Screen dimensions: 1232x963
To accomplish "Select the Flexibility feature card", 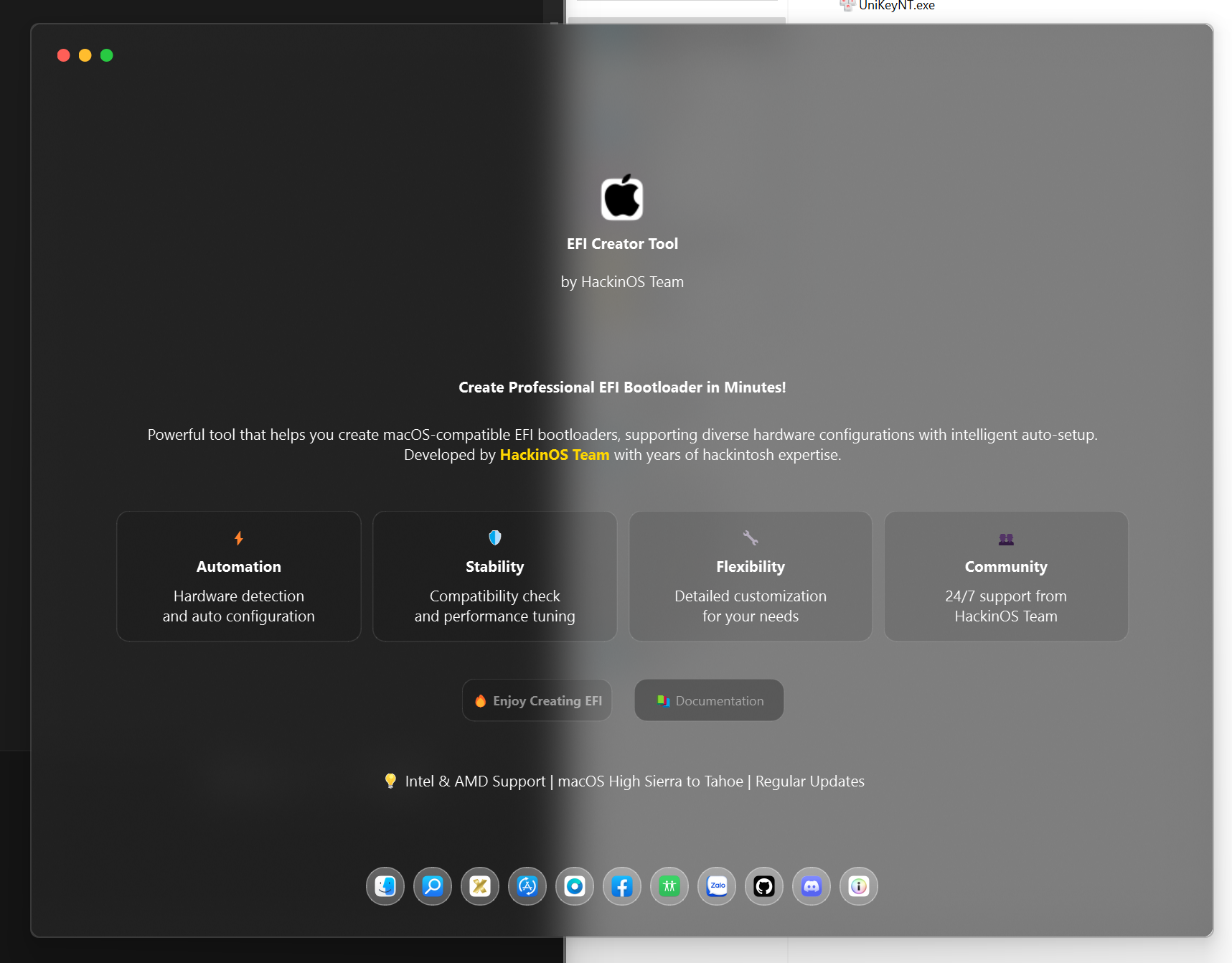I will [x=750, y=576].
